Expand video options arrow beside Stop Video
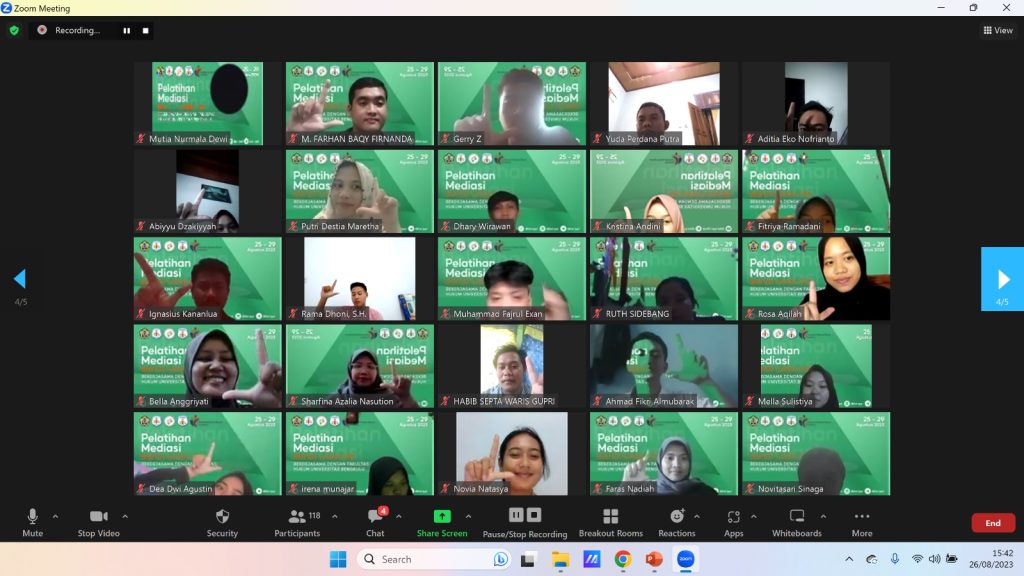This screenshot has height=576, width=1024. [x=125, y=516]
